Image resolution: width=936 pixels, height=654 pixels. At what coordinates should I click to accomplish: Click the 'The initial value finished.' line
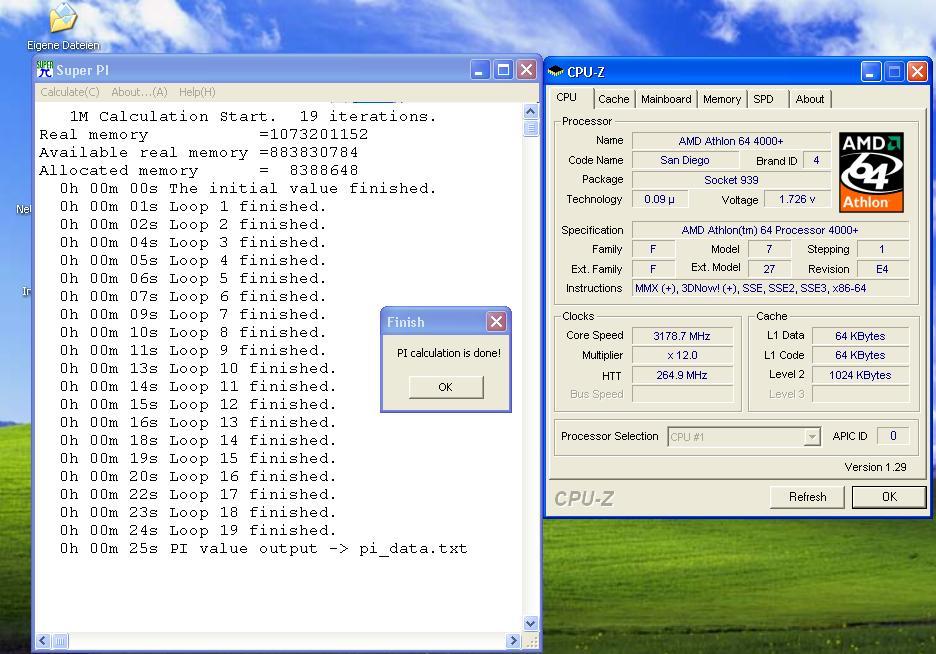(248, 189)
